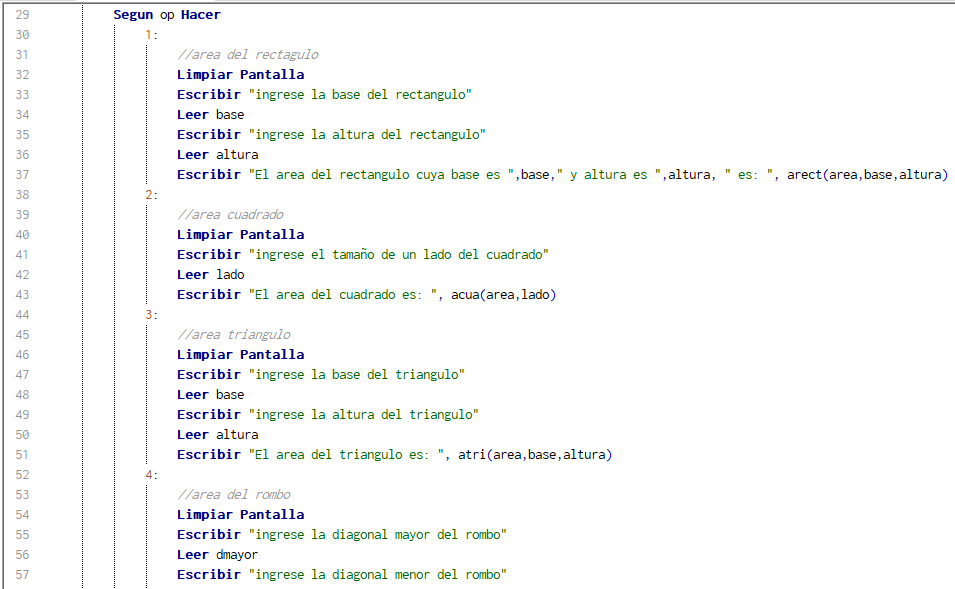
Task: Select case label '4:' on line 52
Action: pos(151,475)
